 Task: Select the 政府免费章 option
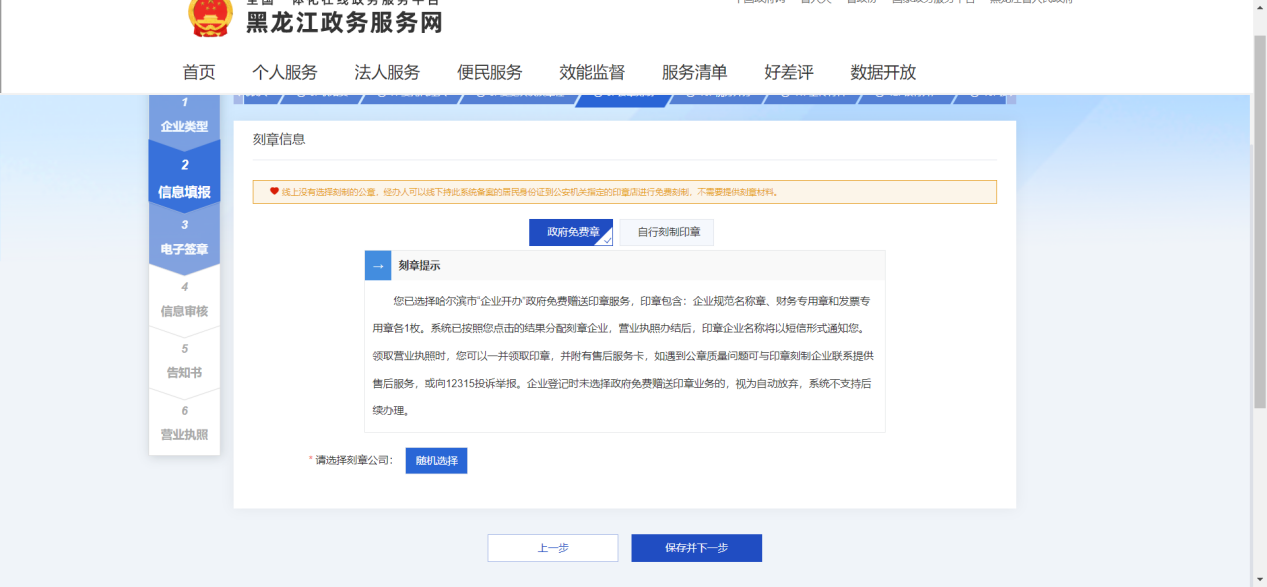pos(571,232)
